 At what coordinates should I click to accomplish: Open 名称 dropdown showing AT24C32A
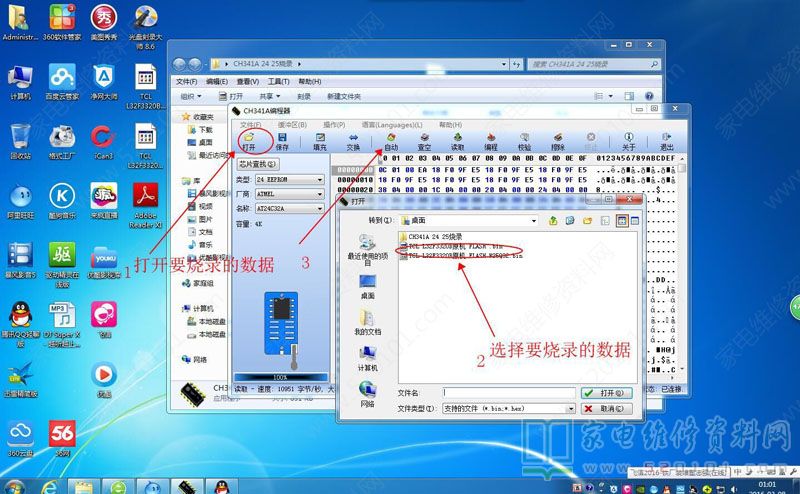click(320, 208)
